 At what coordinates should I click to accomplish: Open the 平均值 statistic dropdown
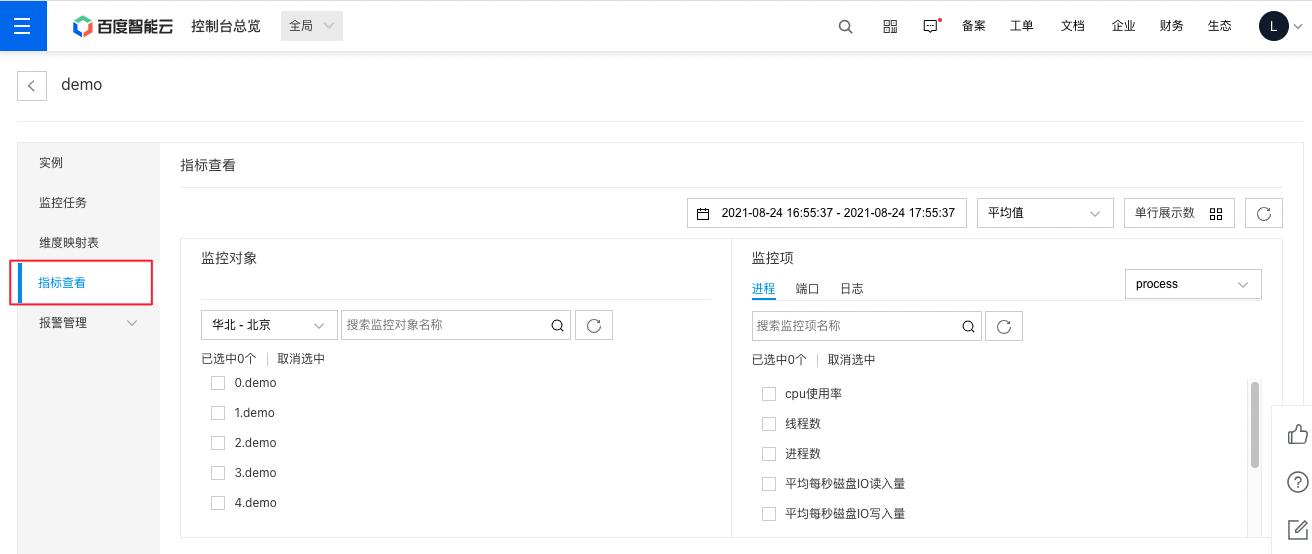(1045, 213)
